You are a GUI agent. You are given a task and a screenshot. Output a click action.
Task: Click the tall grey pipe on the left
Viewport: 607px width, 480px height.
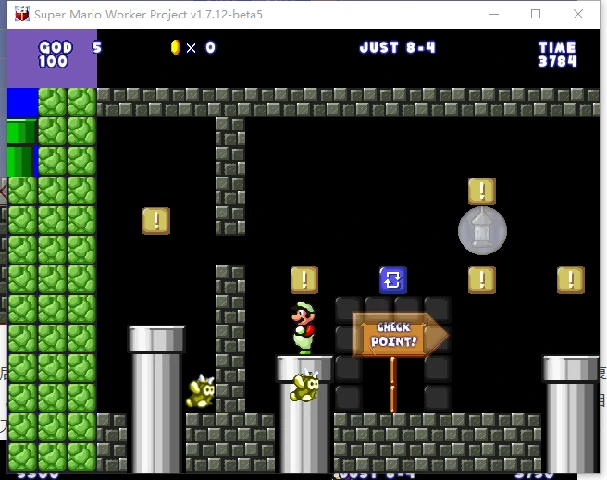click(156, 399)
